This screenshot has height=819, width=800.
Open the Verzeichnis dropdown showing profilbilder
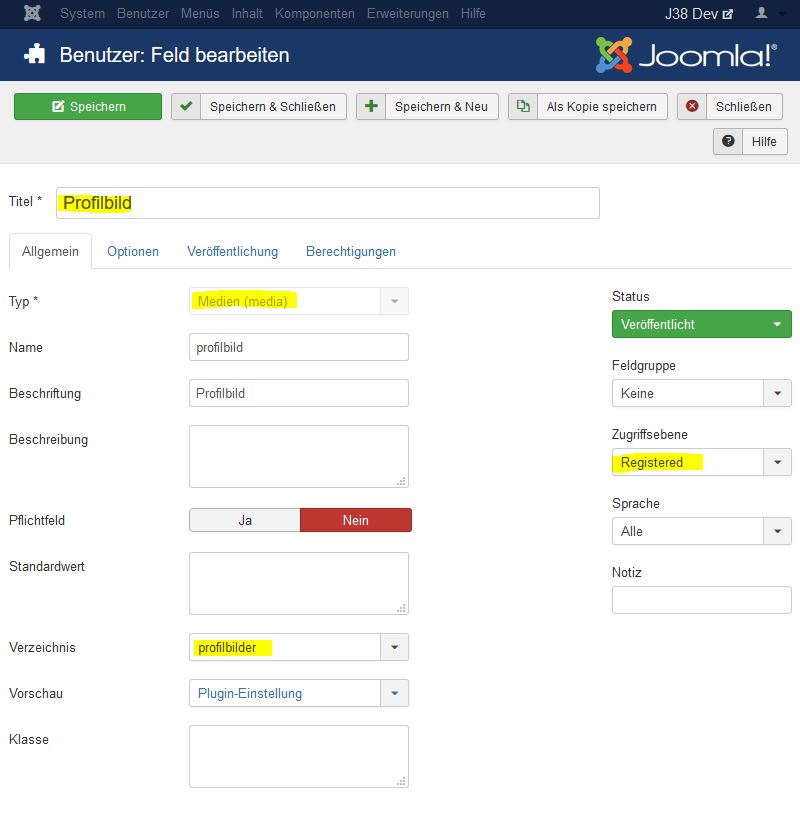click(394, 647)
